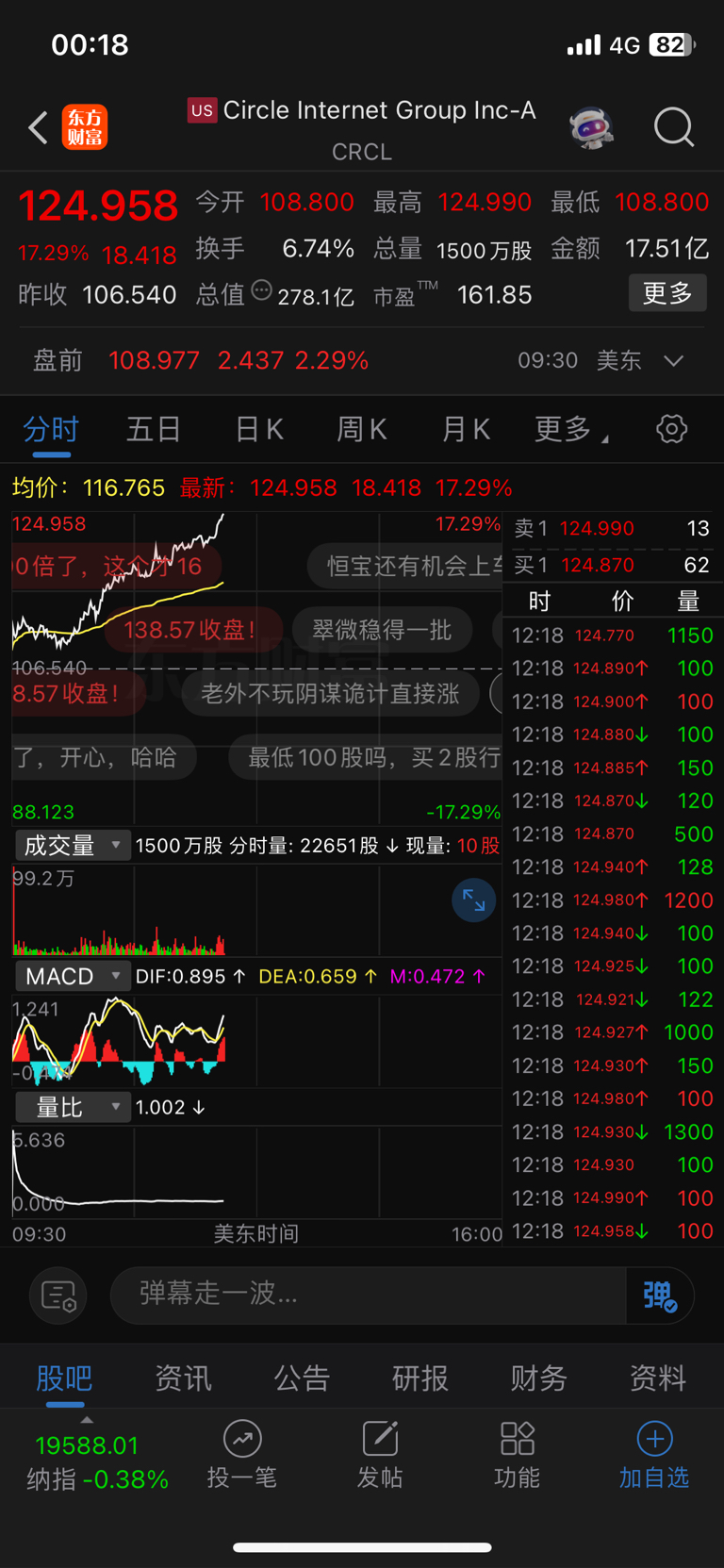
Task: Open 功能 grid icon
Action: pyautogui.click(x=518, y=1439)
